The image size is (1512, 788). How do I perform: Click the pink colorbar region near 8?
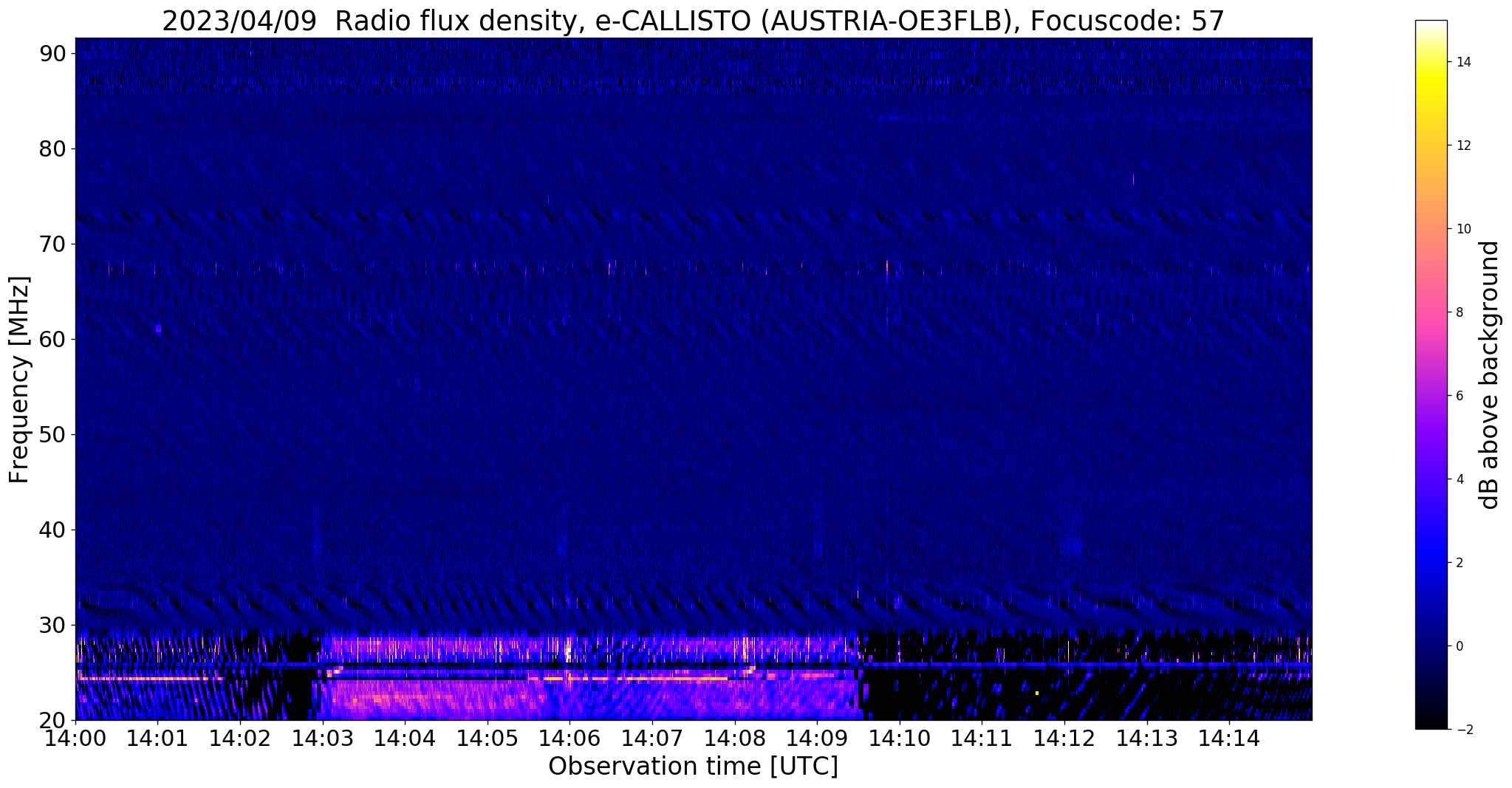pos(1431,312)
